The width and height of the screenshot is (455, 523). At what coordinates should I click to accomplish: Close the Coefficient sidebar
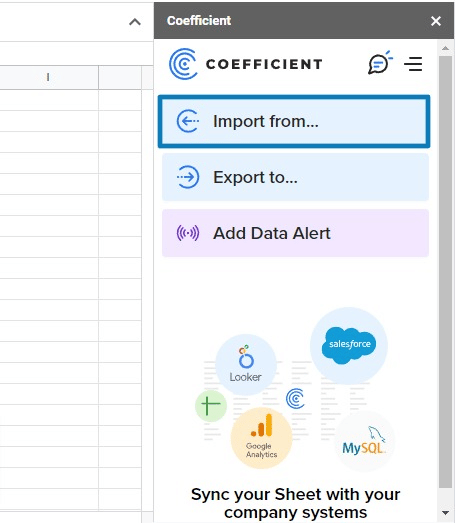pos(436,21)
